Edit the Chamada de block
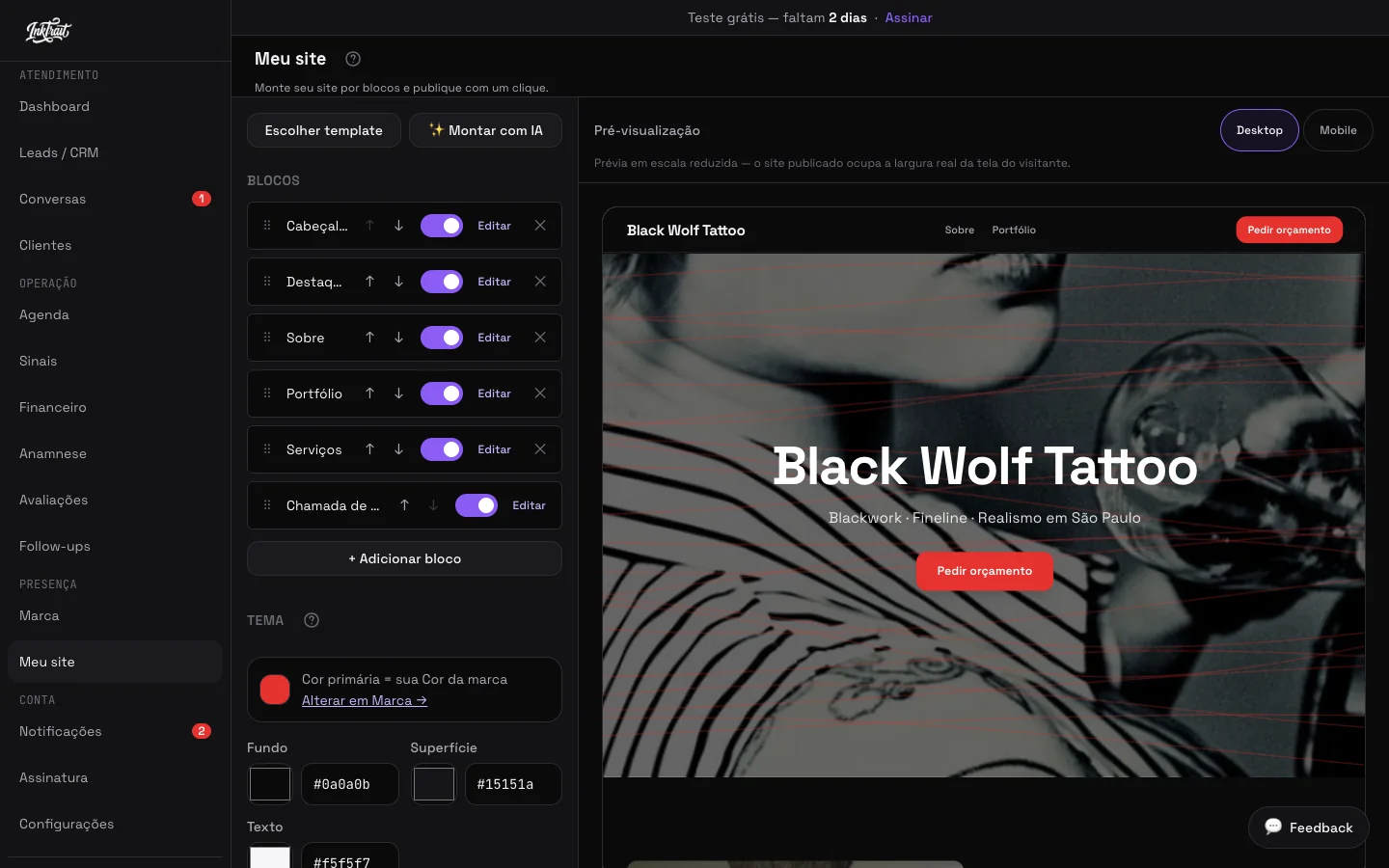Screen dimensions: 1389x868 pyautogui.click(x=529, y=505)
